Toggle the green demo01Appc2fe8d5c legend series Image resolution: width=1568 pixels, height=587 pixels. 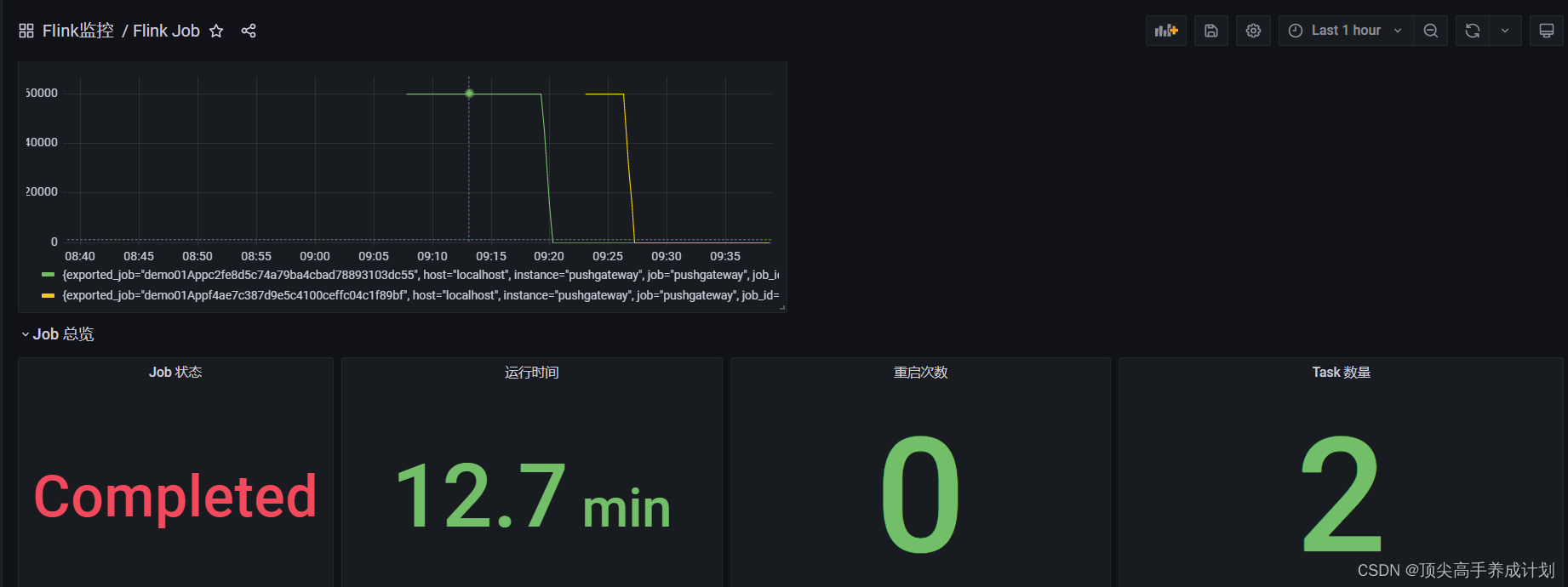pos(49,275)
